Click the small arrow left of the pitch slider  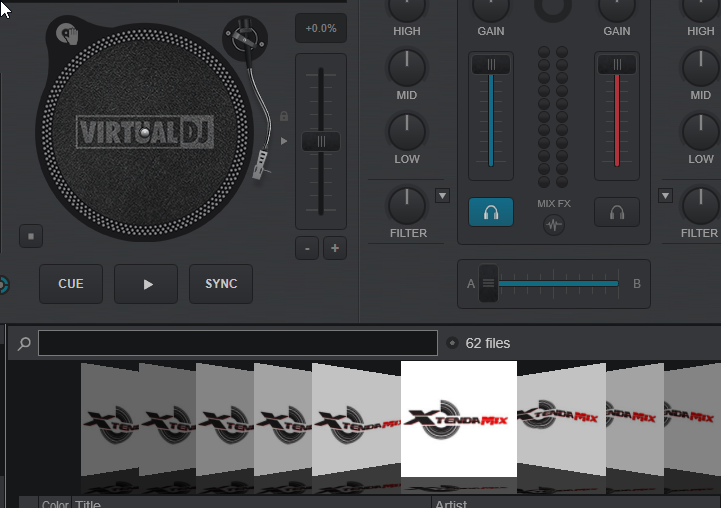(x=284, y=141)
